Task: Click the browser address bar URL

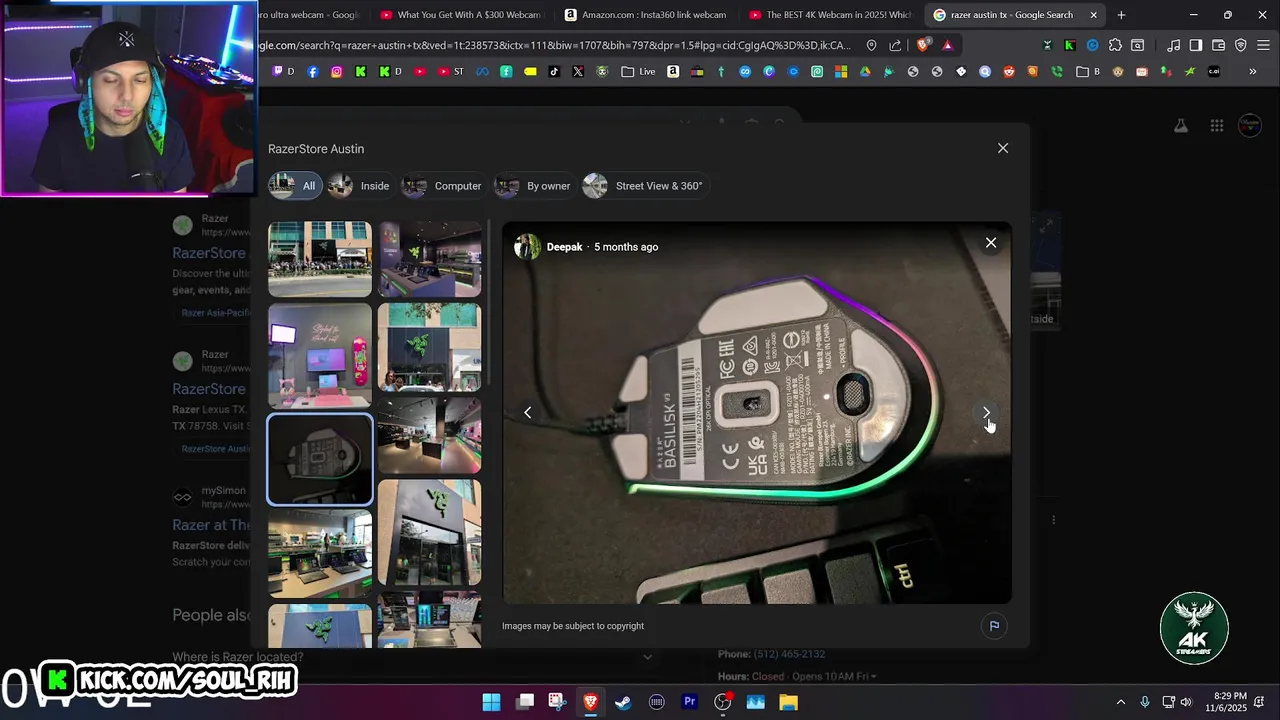Action: point(555,45)
